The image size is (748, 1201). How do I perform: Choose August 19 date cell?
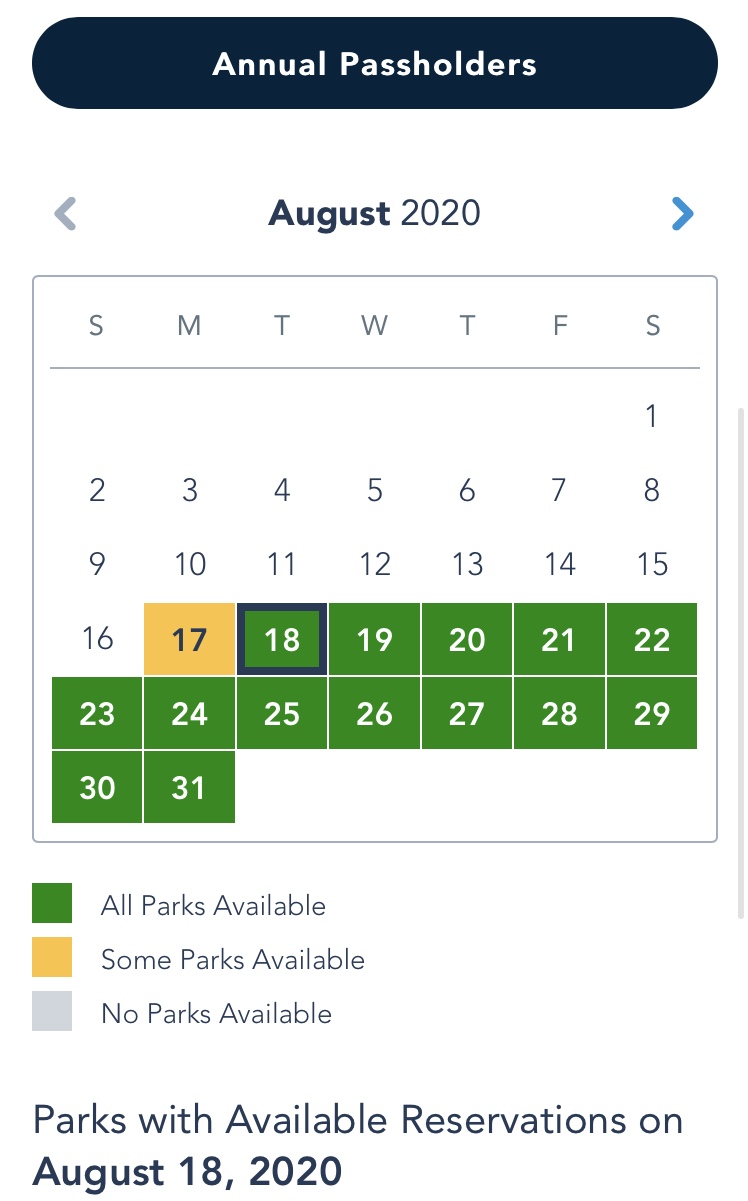(x=375, y=639)
